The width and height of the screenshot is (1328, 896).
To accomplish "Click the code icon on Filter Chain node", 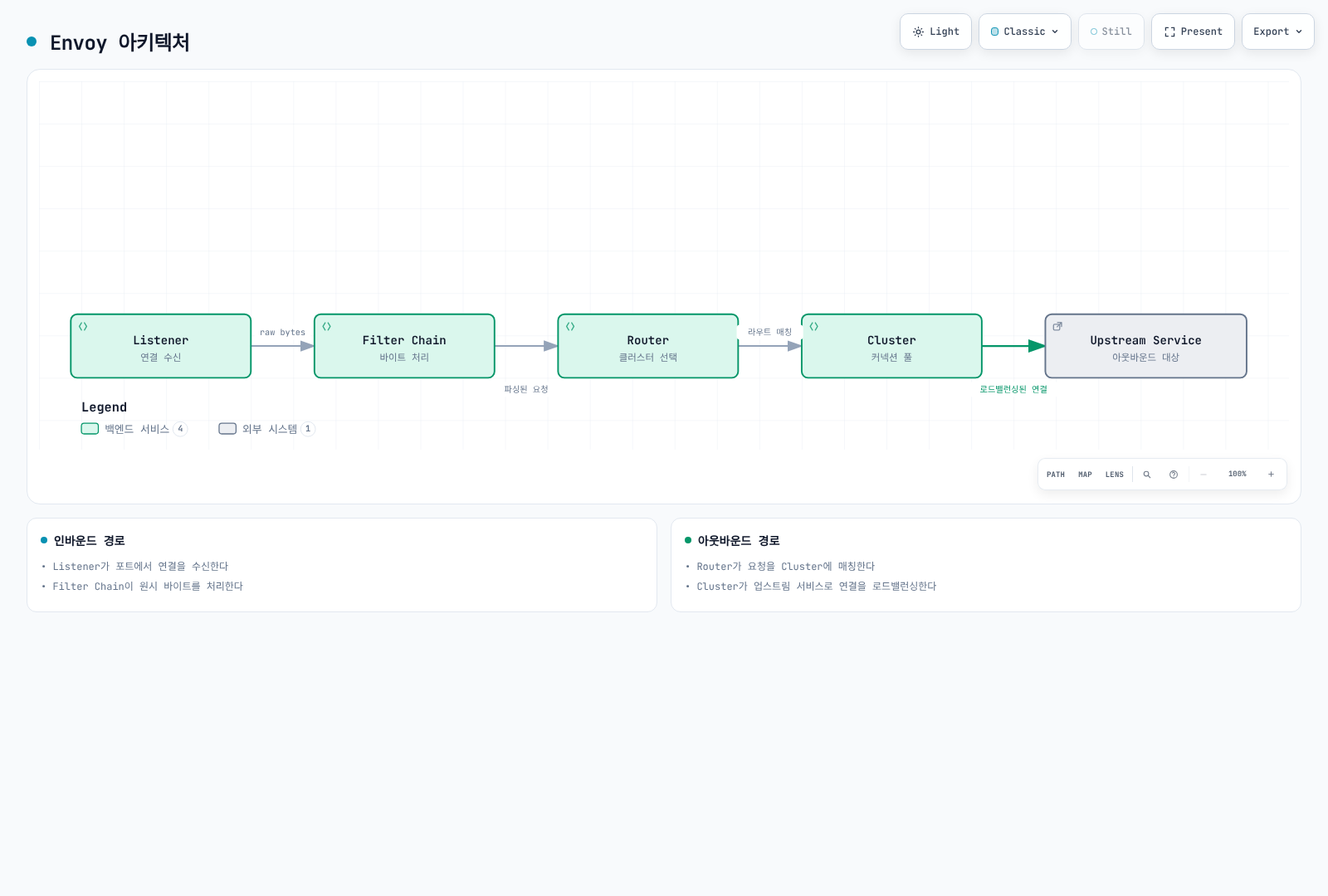I will pos(327,327).
